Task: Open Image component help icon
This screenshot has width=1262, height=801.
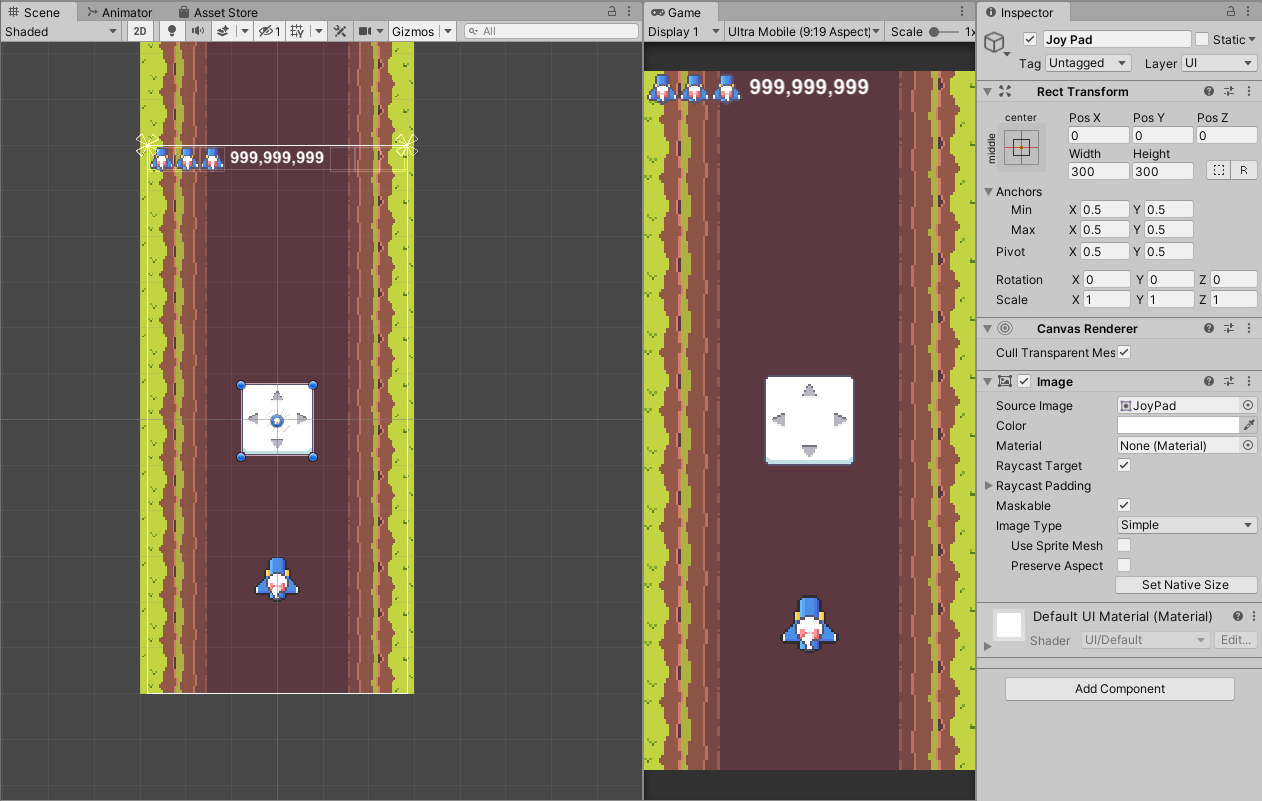Action: click(1209, 381)
